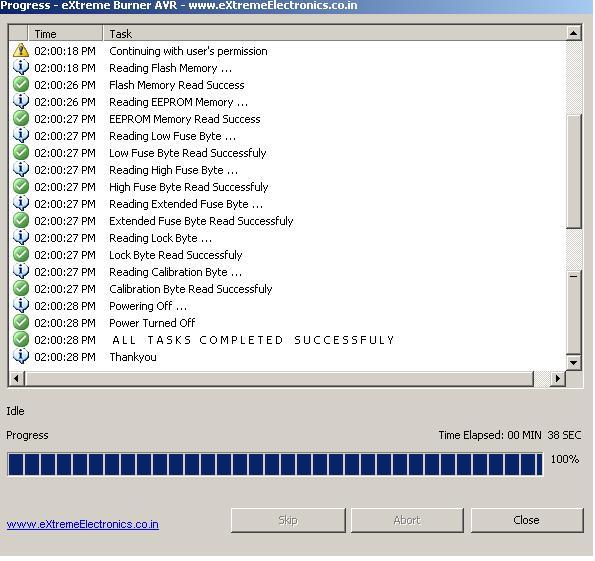Select the 'Low Fuse Byte Read Successfuly' log row
This screenshot has height=561, width=595.
[x=288, y=153]
